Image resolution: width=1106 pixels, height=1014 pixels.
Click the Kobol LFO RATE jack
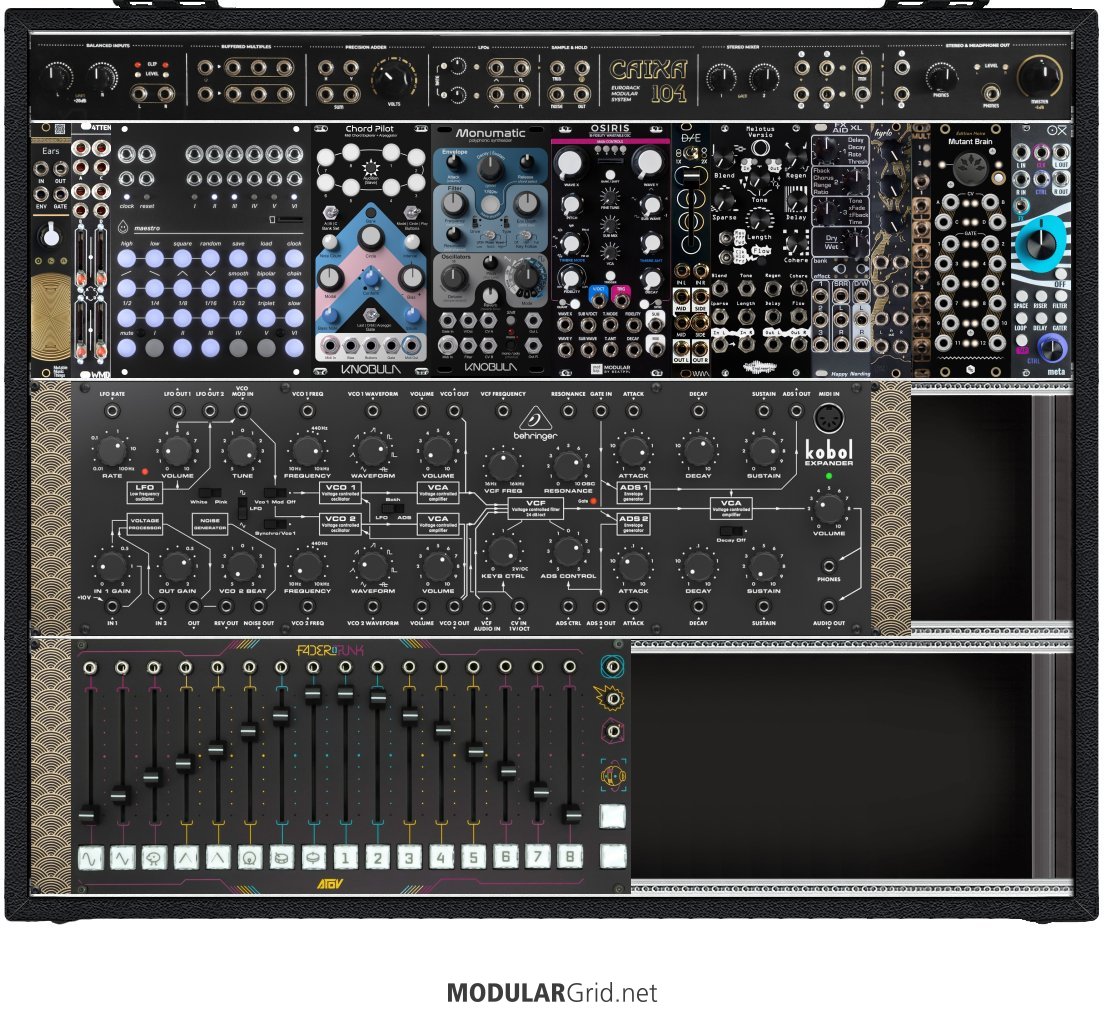(x=111, y=410)
